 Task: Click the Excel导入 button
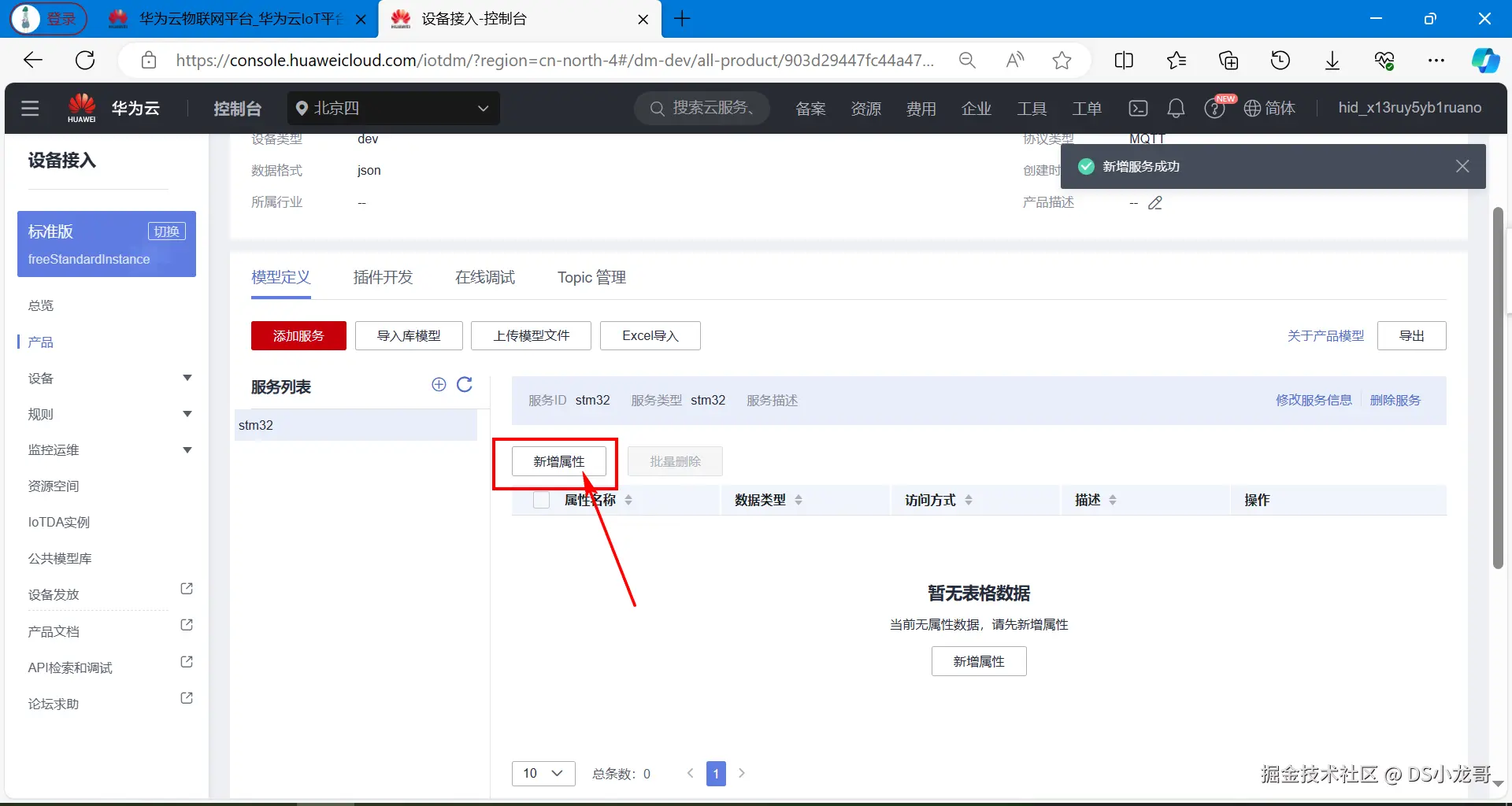650,336
